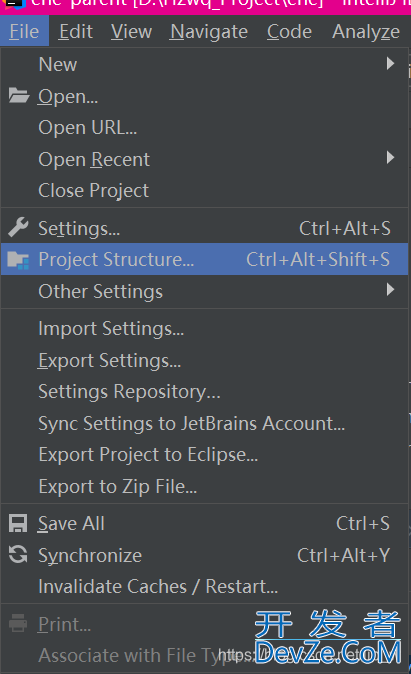Click the folder icon beside Open
Screen dimensions: 411x674
point(18,96)
